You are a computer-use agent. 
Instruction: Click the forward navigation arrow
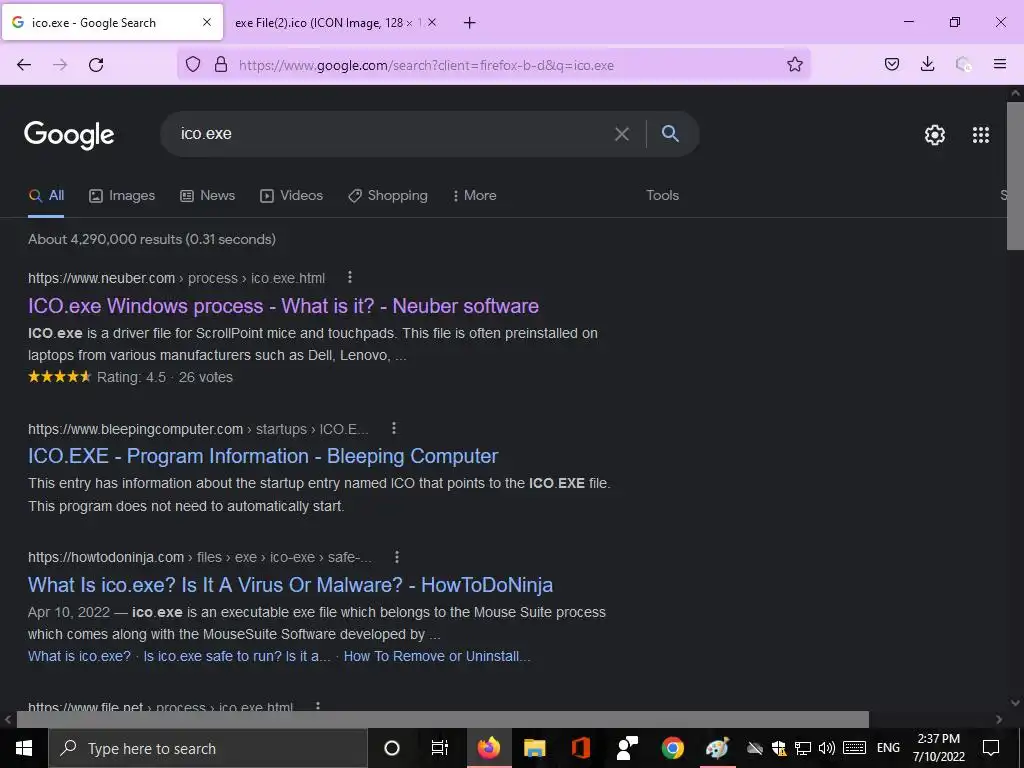(x=60, y=65)
